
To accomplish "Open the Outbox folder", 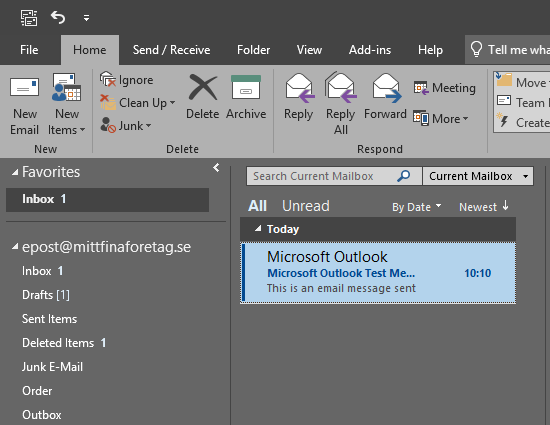I will [x=42, y=415].
